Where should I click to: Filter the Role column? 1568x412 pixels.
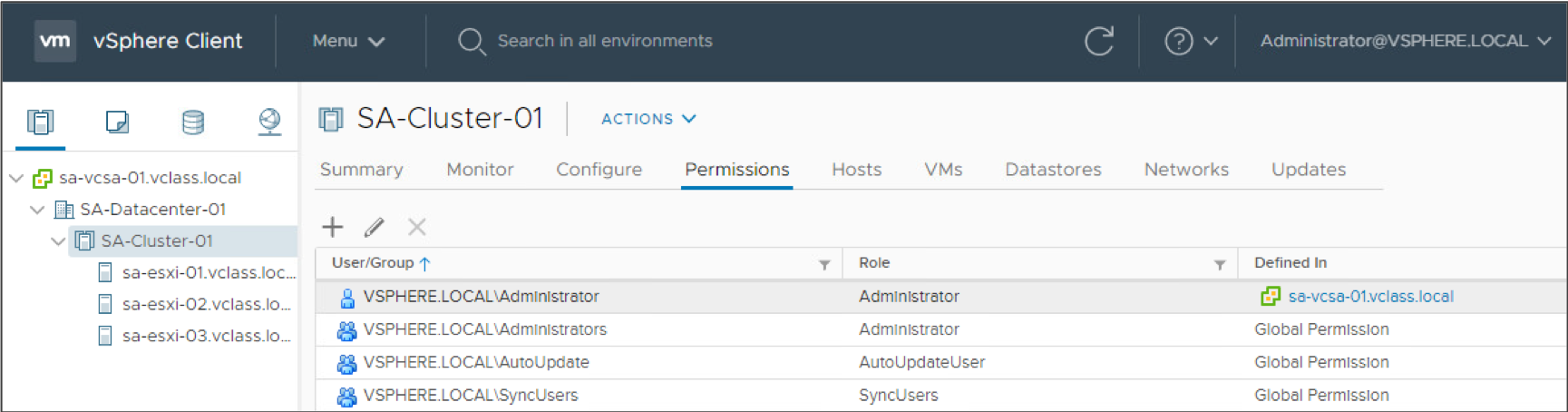(1220, 264)
